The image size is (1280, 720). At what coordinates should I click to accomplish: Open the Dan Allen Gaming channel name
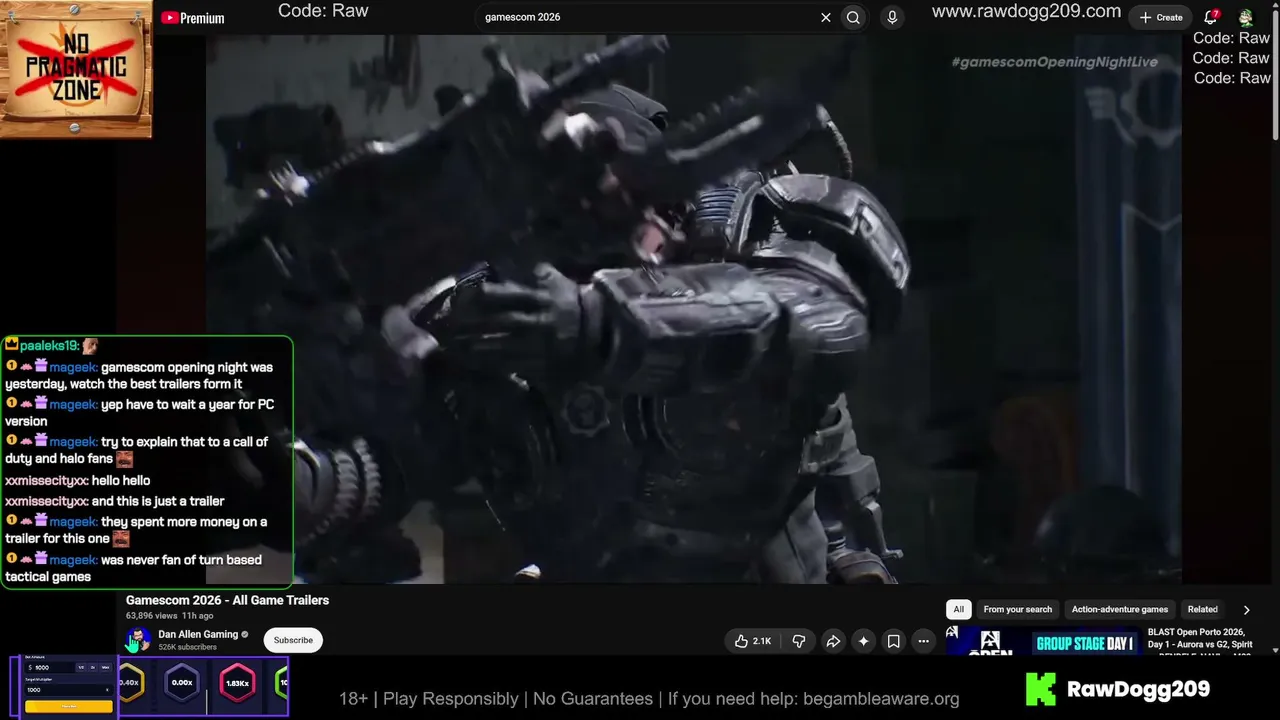(x=198, y=634)
